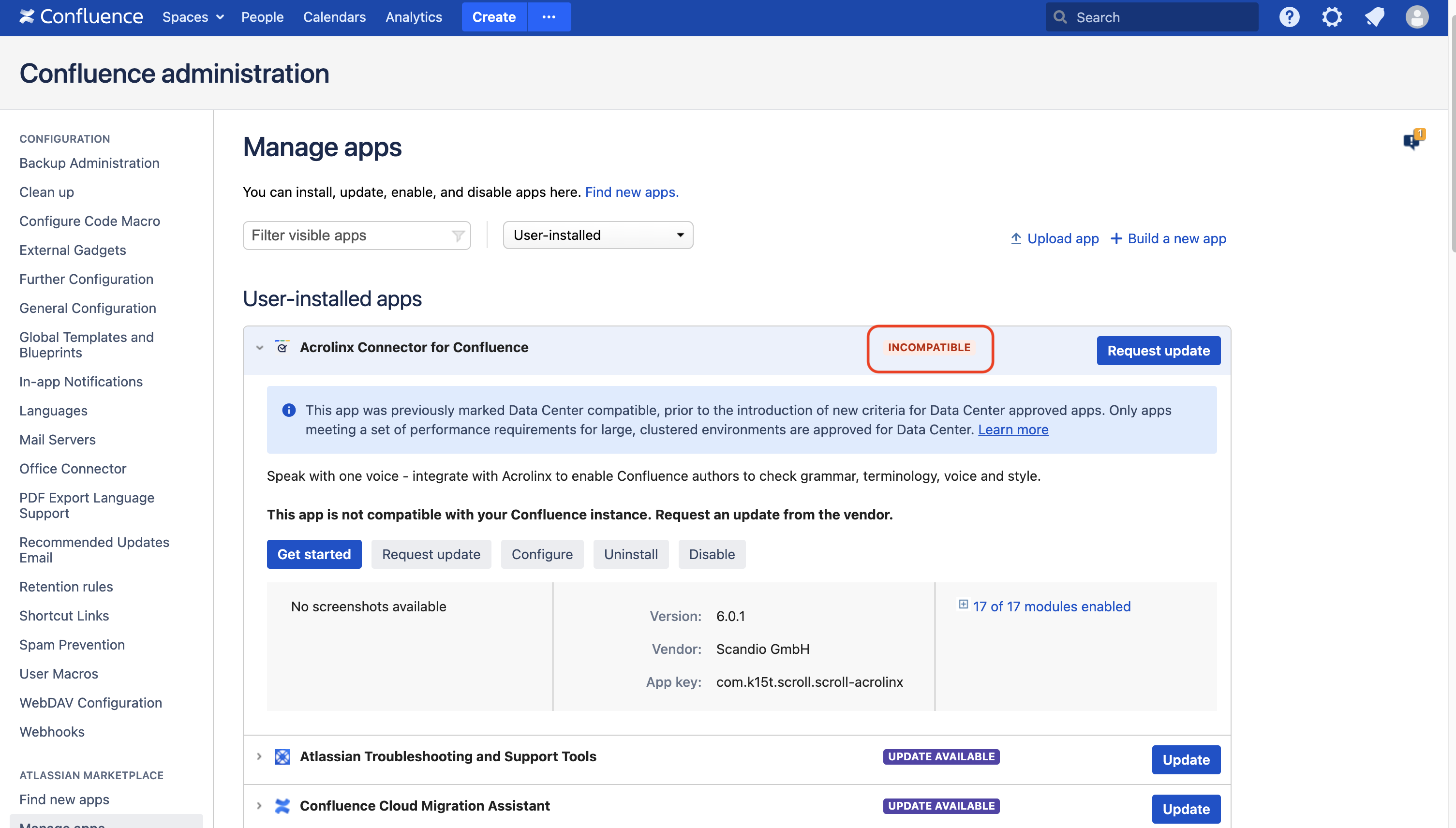The image size is (1456, 828).
Task: Open WebDAV Configuration in sidebar
Action: [x=90, y=702]
